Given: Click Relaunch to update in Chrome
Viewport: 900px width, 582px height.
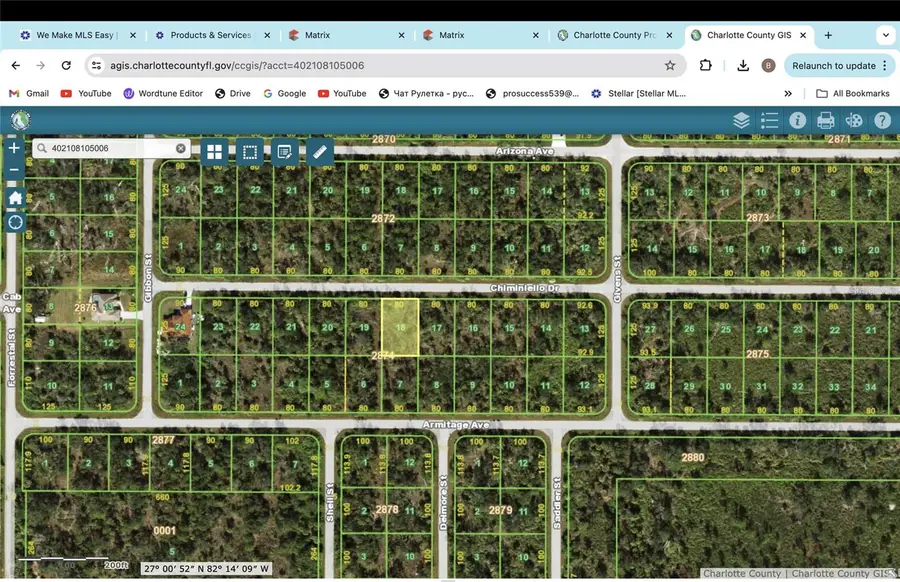Looking at the screenshot, I should coord(833,65).
